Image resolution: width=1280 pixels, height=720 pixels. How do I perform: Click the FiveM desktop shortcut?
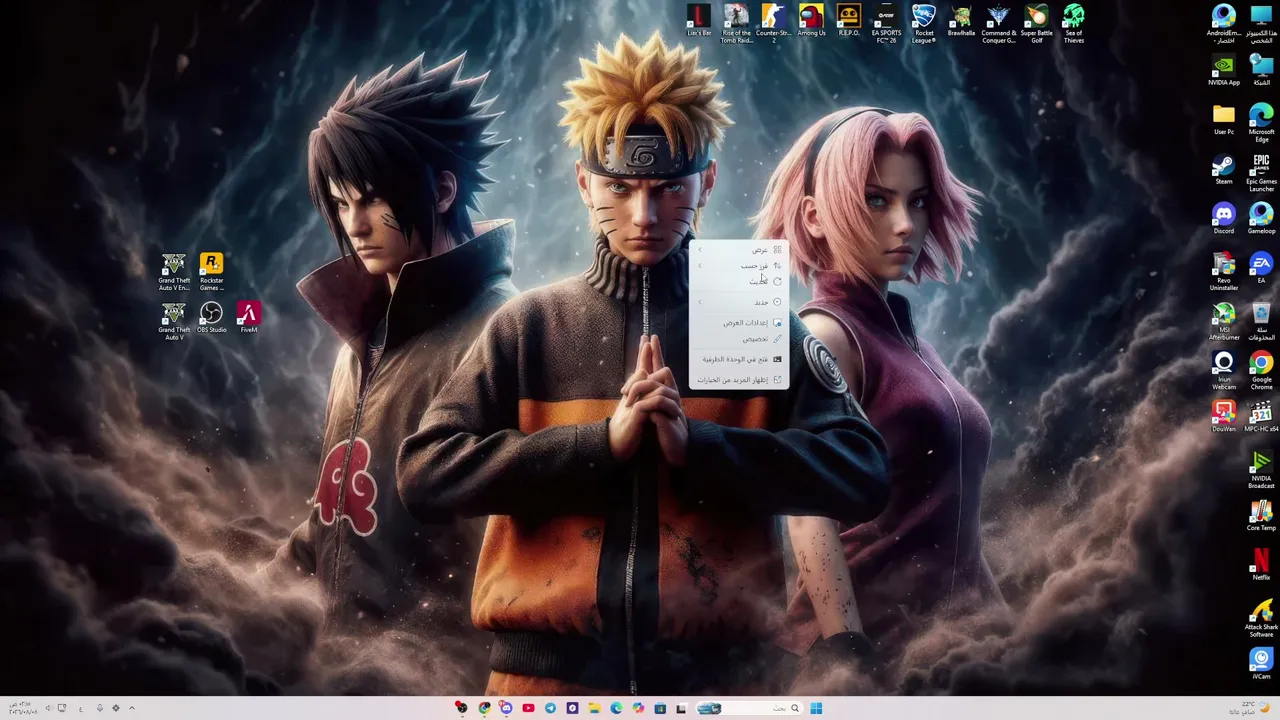(249, 318)
